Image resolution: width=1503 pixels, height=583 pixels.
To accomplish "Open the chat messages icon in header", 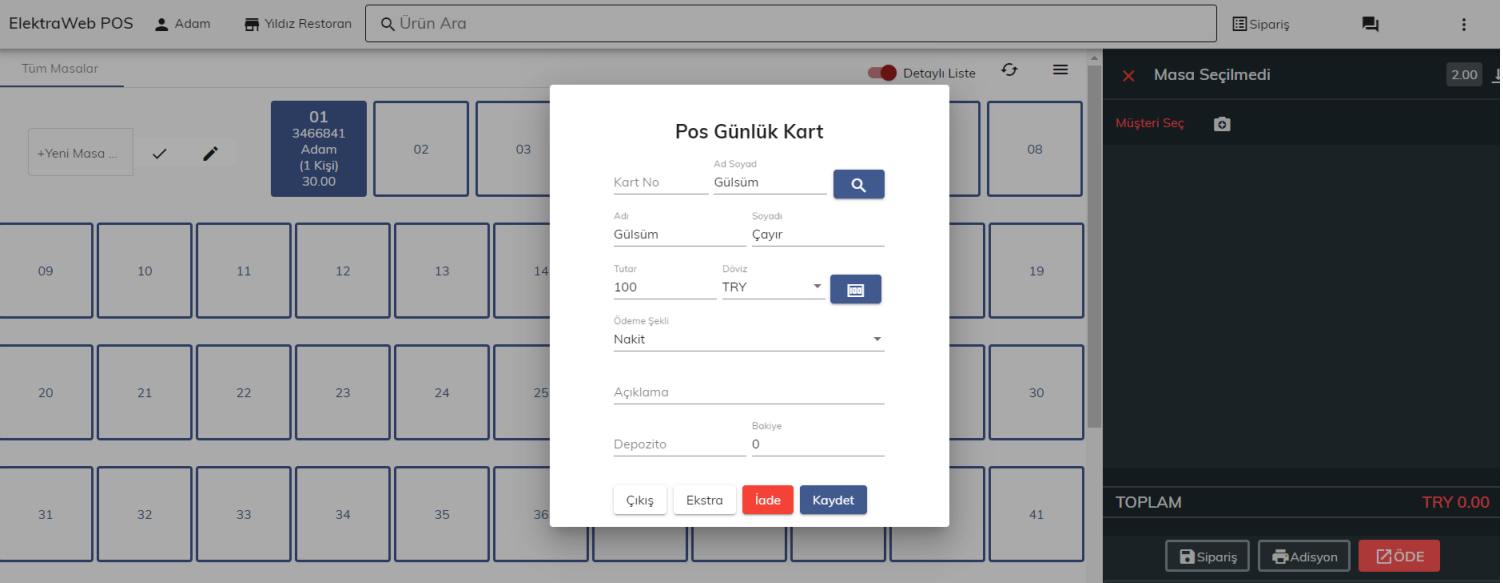I will pos(1370,24).
